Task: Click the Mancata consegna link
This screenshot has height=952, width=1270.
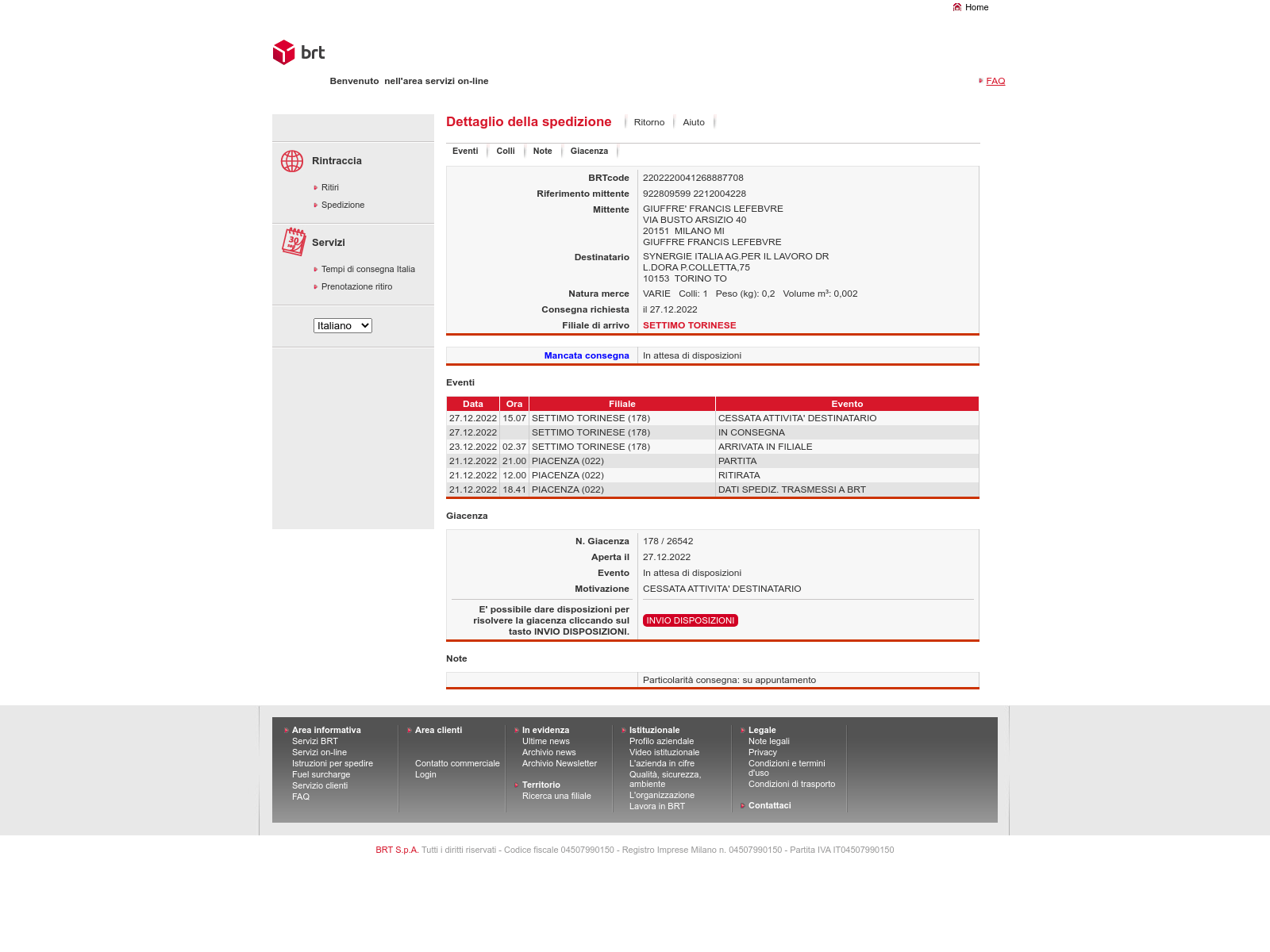Action: (587, 355)
